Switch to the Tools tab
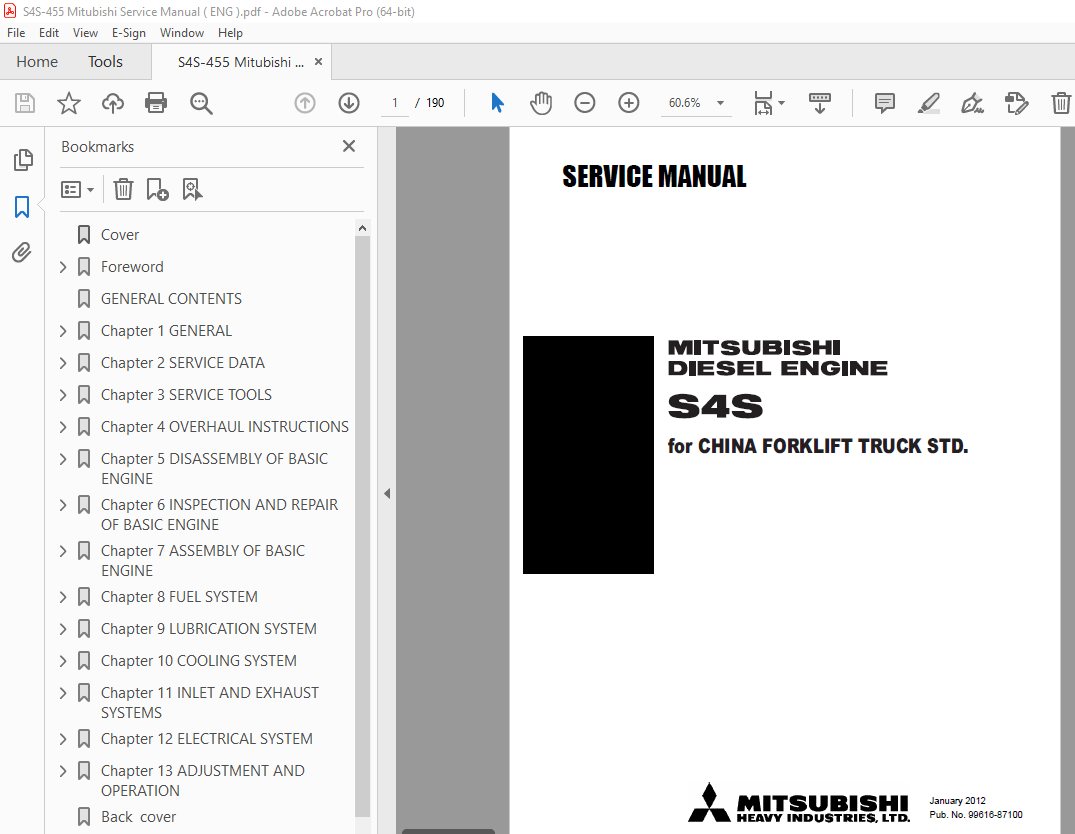1075x834 pixels. (x=105, y=62)
